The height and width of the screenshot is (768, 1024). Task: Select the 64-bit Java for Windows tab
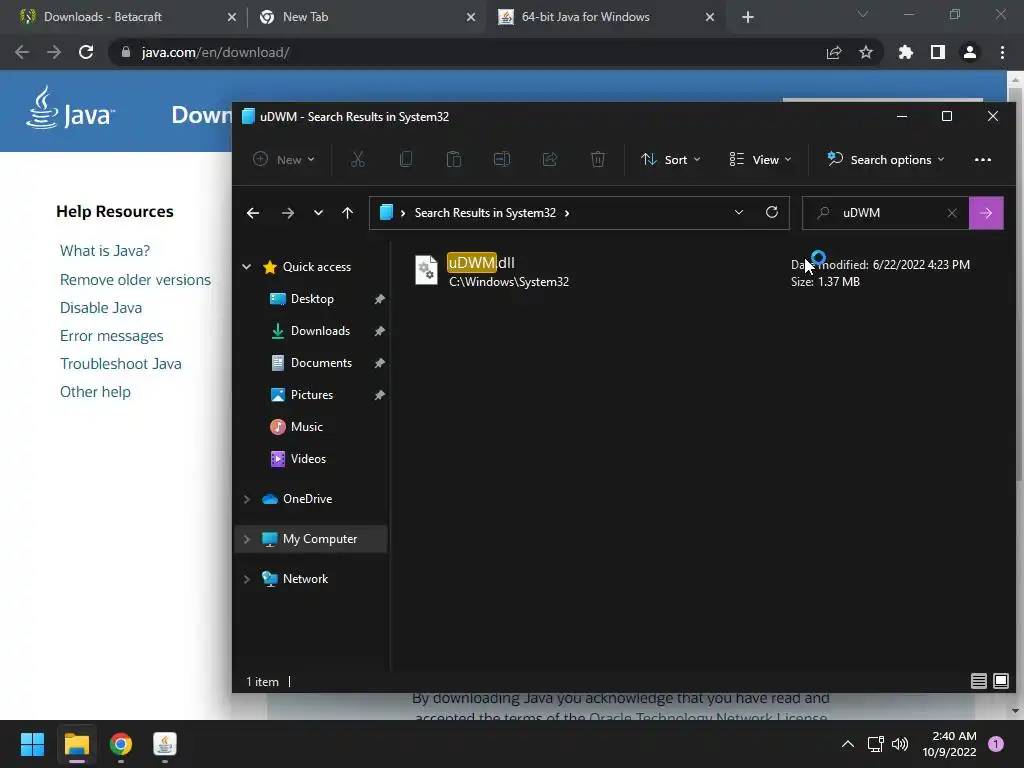click(x=605, y=17)
